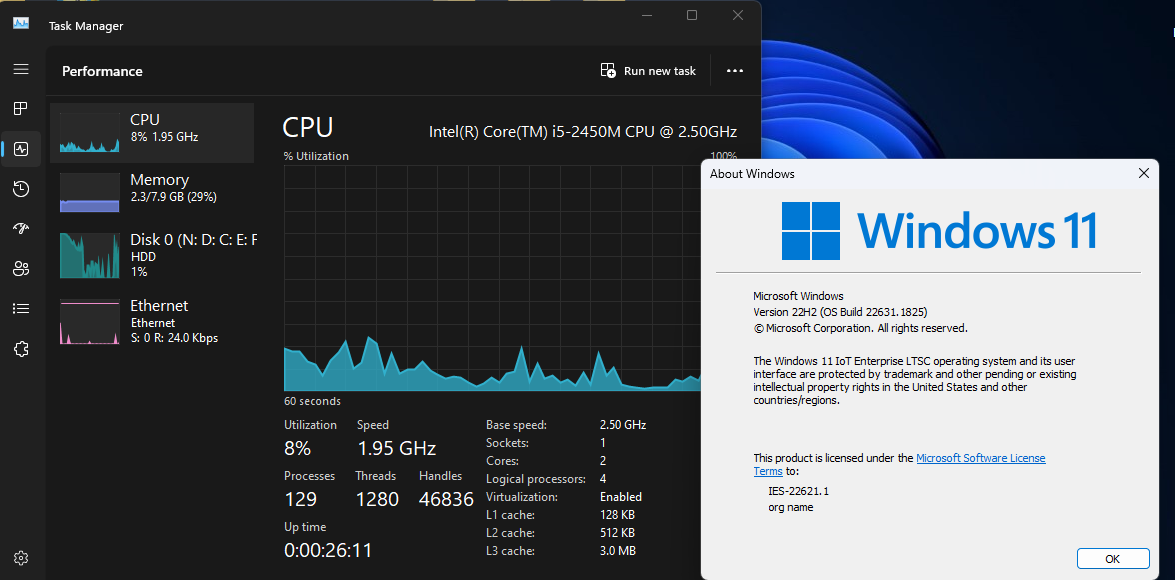Click the Disk 0 mini graph thumbnail
The image size is (1175, 580).
coord(89,255)
